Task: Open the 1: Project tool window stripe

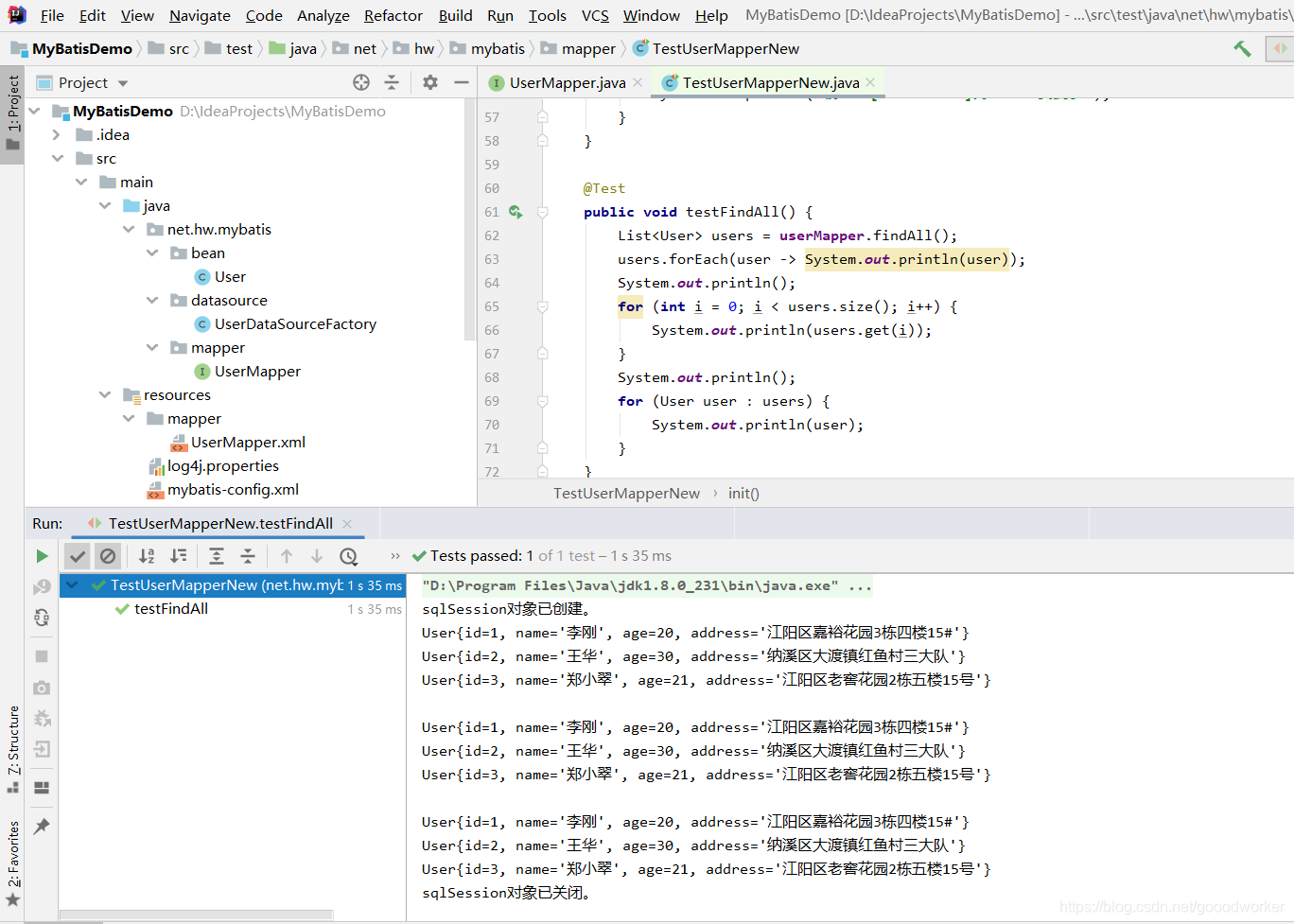Action: [x=12, y=113]
